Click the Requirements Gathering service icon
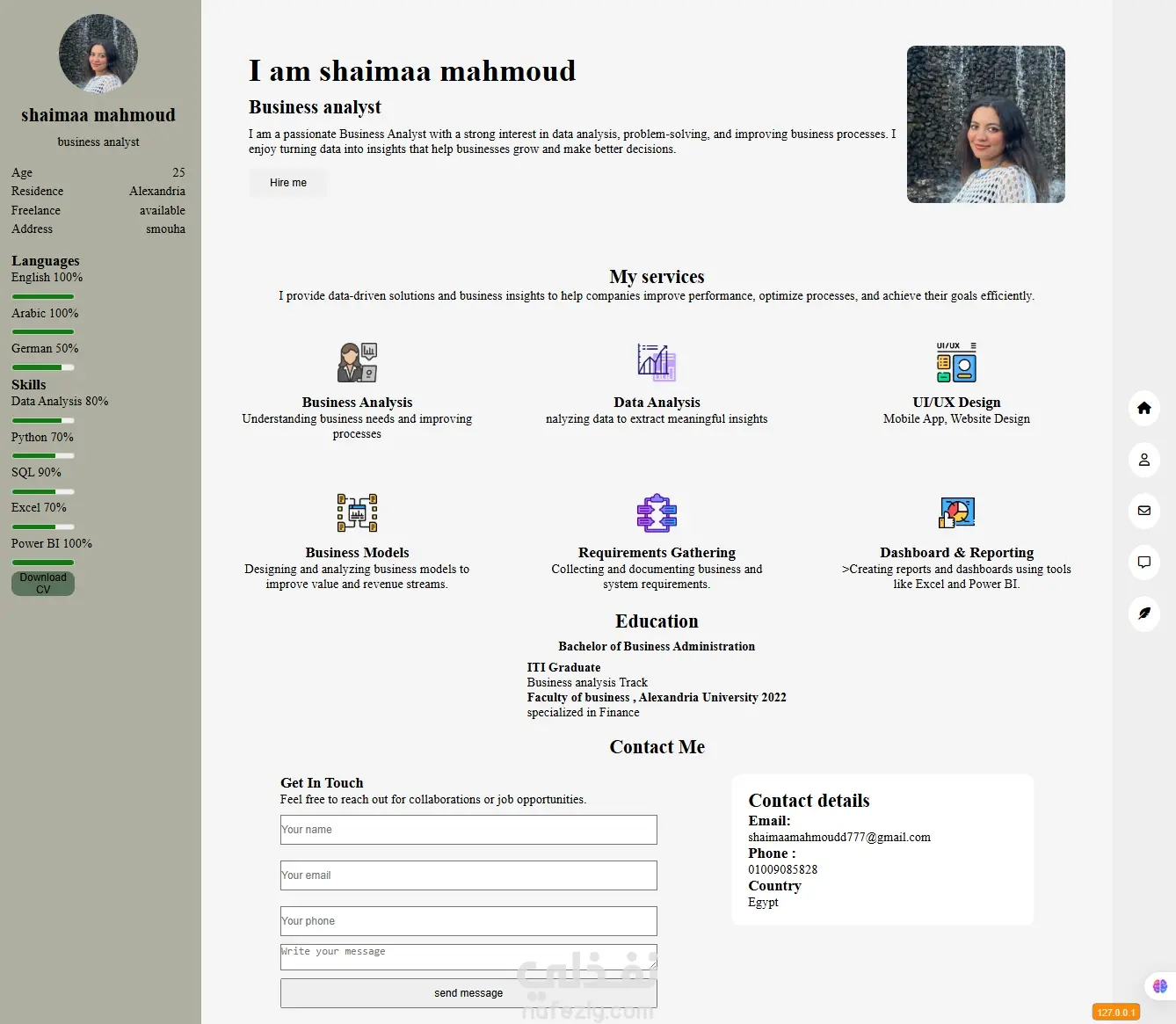 pyautogui.click(x=657, y=512)
